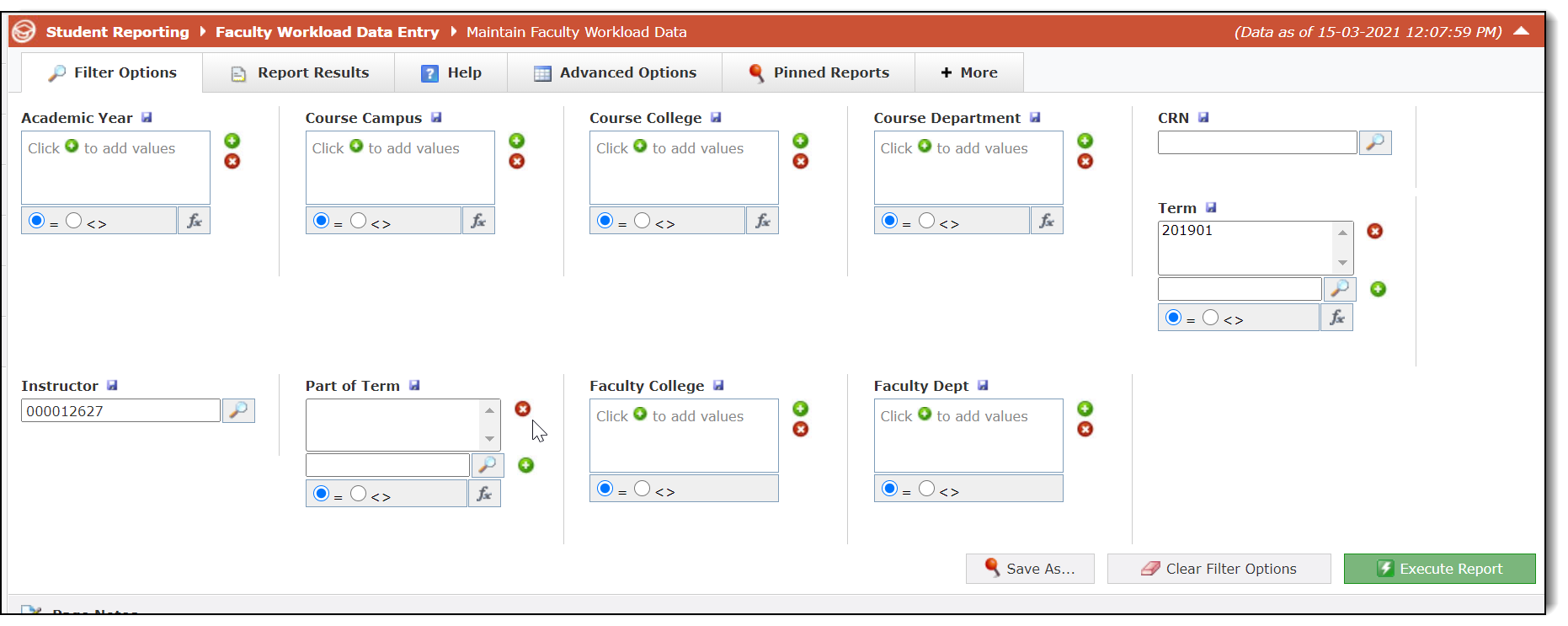Open the fx formula editor for Course College
The image size is (1568, 626).
coord(762,220)
